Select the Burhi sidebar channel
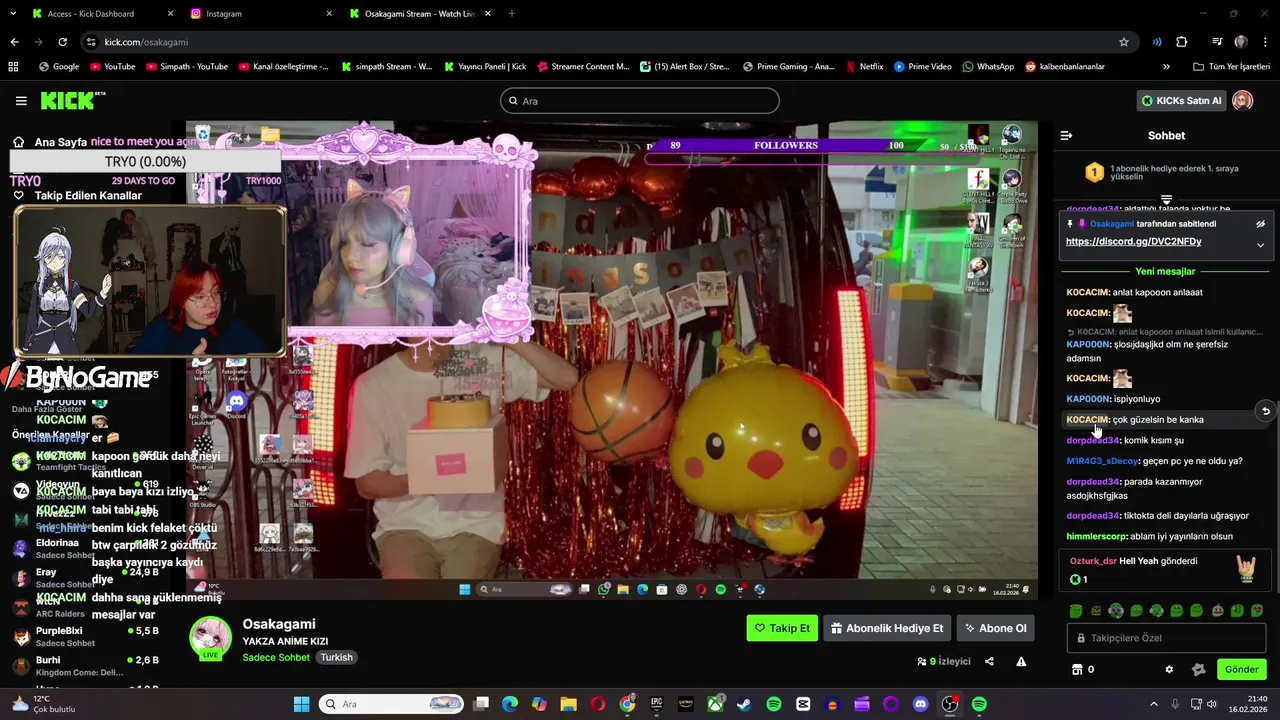This screenshot has height=720, width=1280. pyautogui.click(x=85, y=666)
